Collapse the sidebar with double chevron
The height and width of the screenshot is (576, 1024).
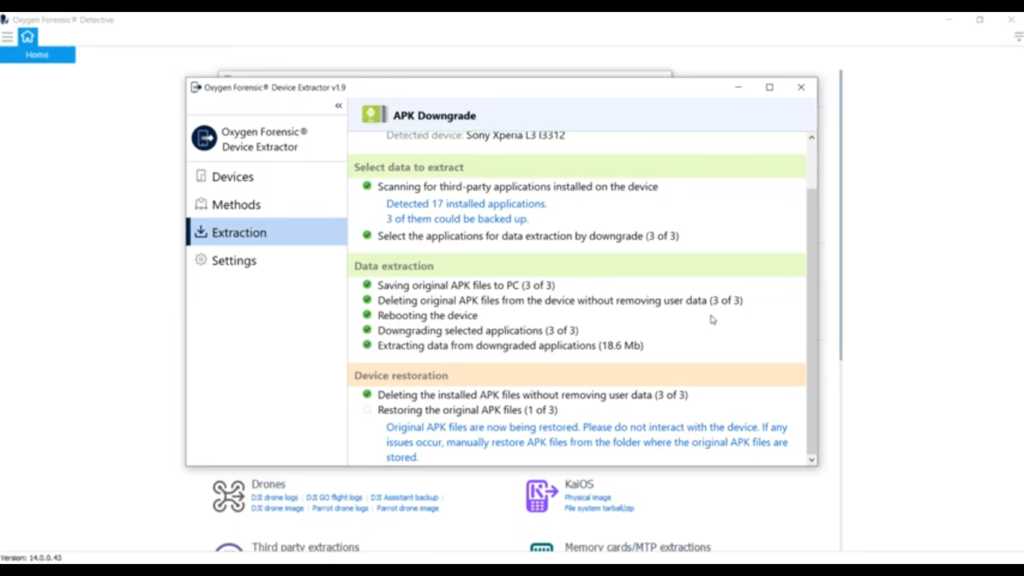[x=338, y=105]
